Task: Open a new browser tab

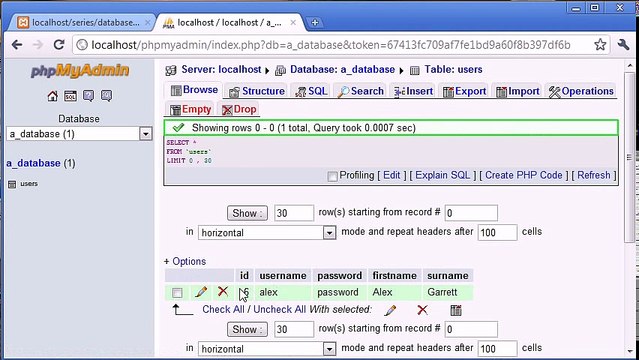Action: coord(314,23)
